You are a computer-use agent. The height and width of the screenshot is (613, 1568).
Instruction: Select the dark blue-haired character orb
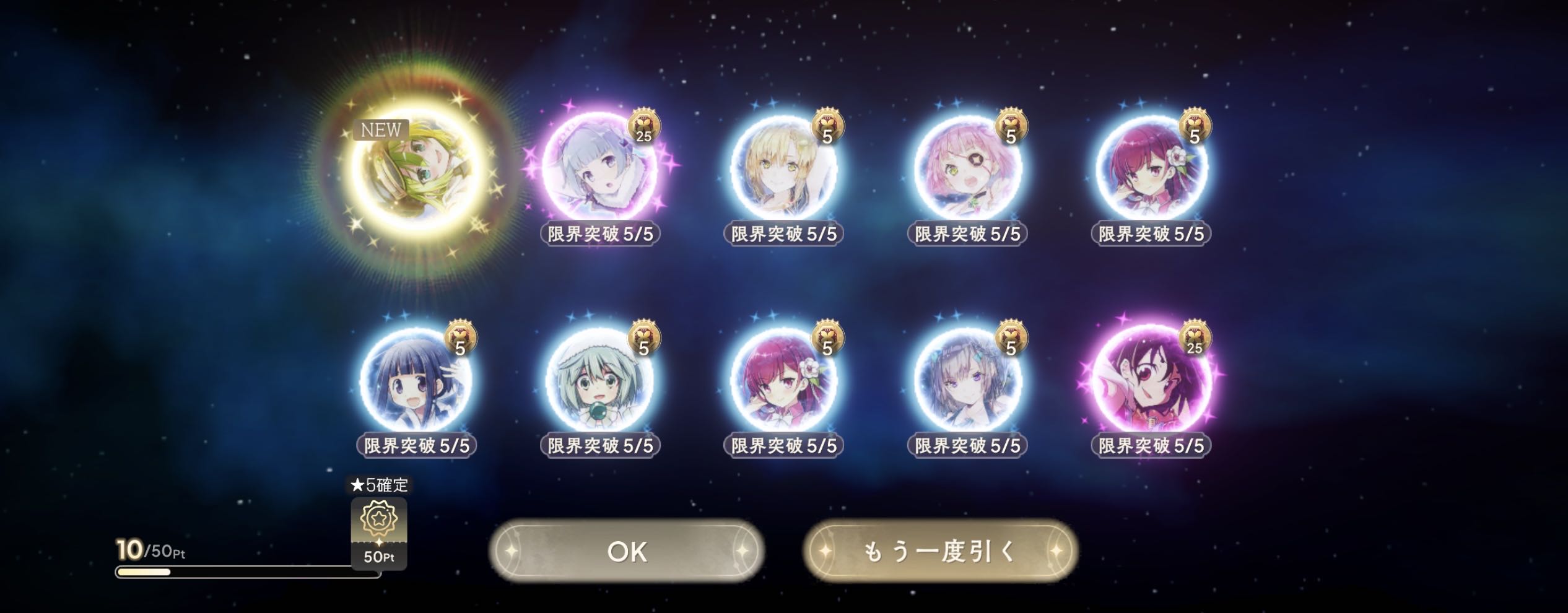(x=416, y=380)
